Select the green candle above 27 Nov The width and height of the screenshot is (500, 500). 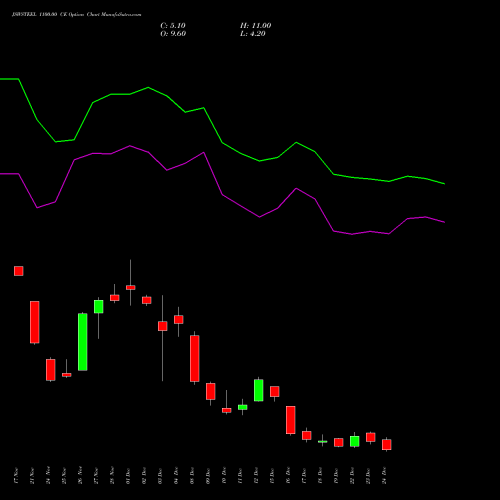click(99, 307)
